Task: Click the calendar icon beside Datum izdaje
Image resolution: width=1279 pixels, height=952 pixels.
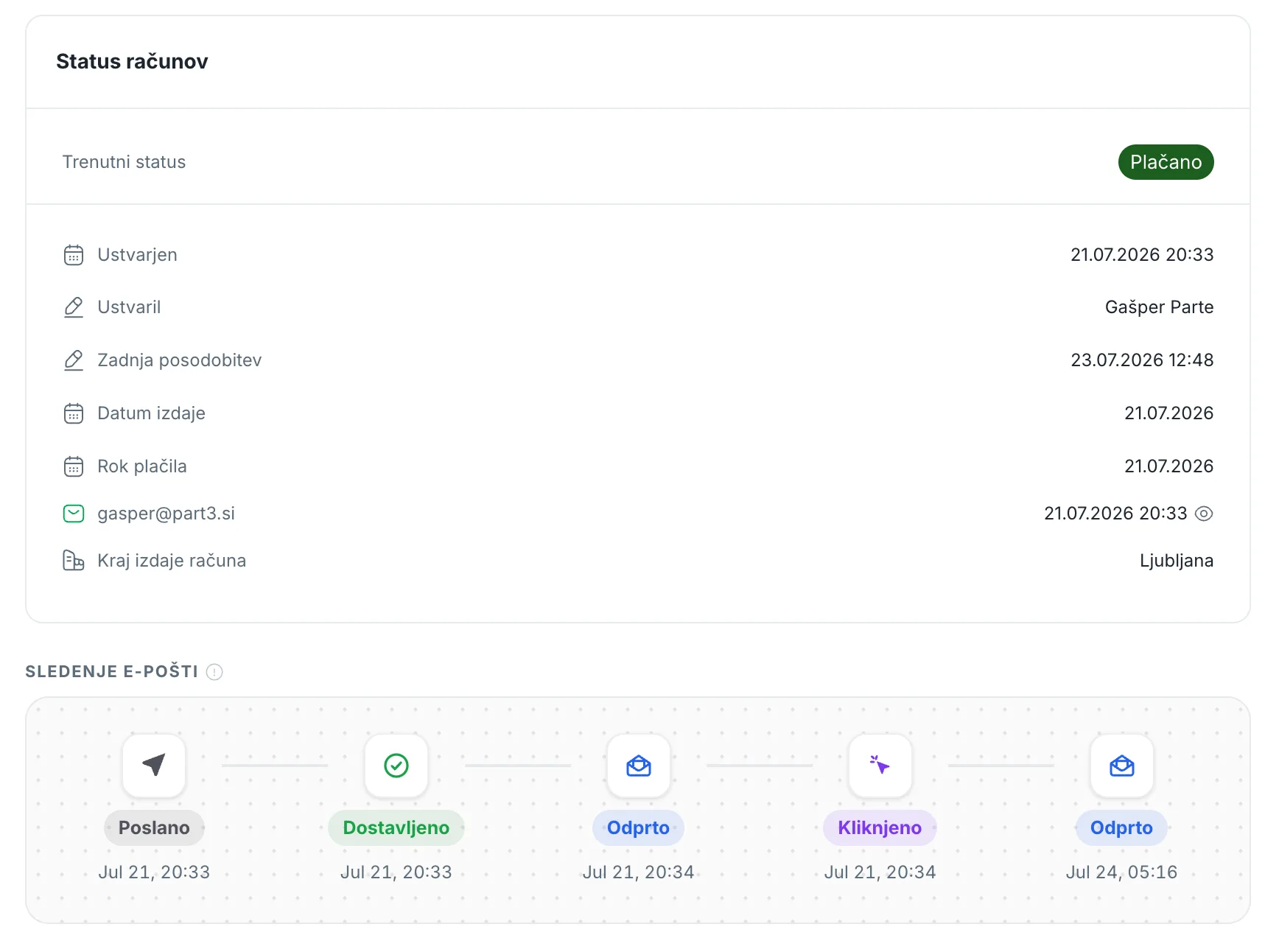Action: pyautogui.click(x=74, y=413)
